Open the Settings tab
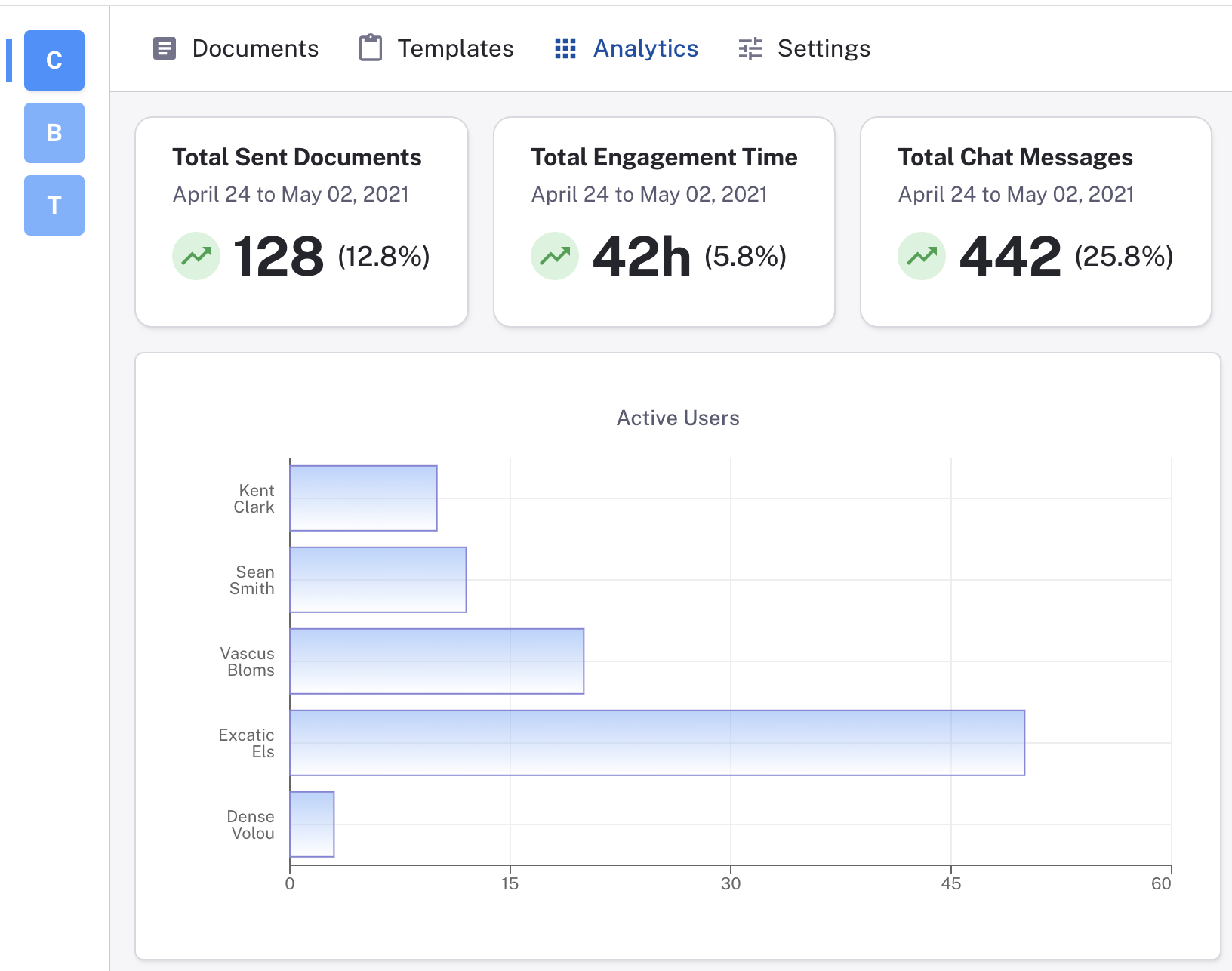The height and width of the screenshot is (971, 1232). [805, 48]
